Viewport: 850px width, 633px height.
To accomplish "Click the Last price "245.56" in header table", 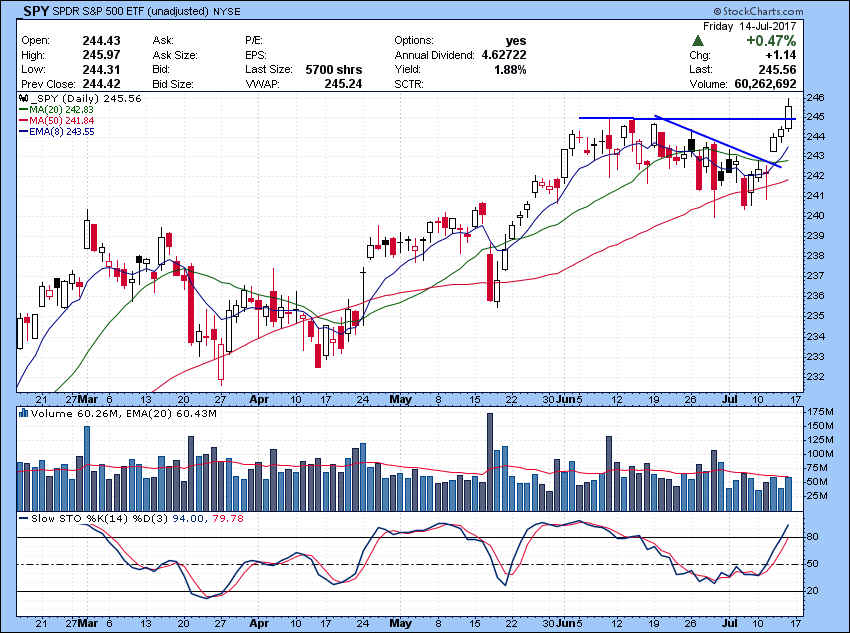I will pyautogui.click(x=777, y=69).
